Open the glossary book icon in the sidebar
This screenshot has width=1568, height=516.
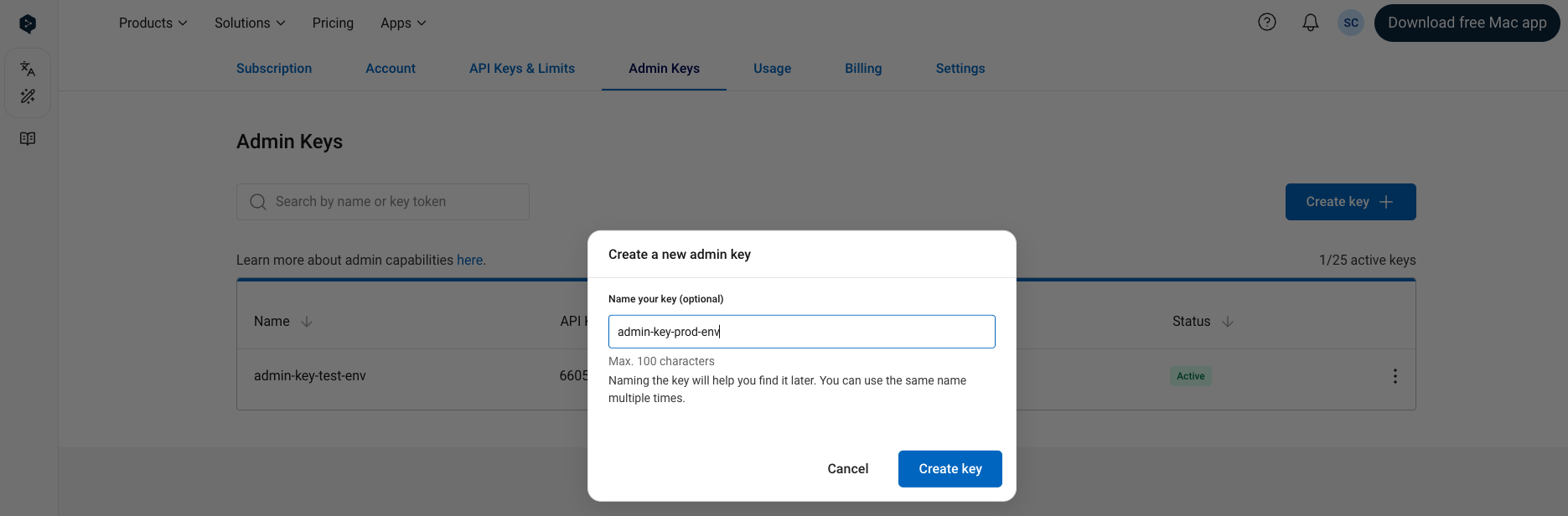click(x=28, y=139)
